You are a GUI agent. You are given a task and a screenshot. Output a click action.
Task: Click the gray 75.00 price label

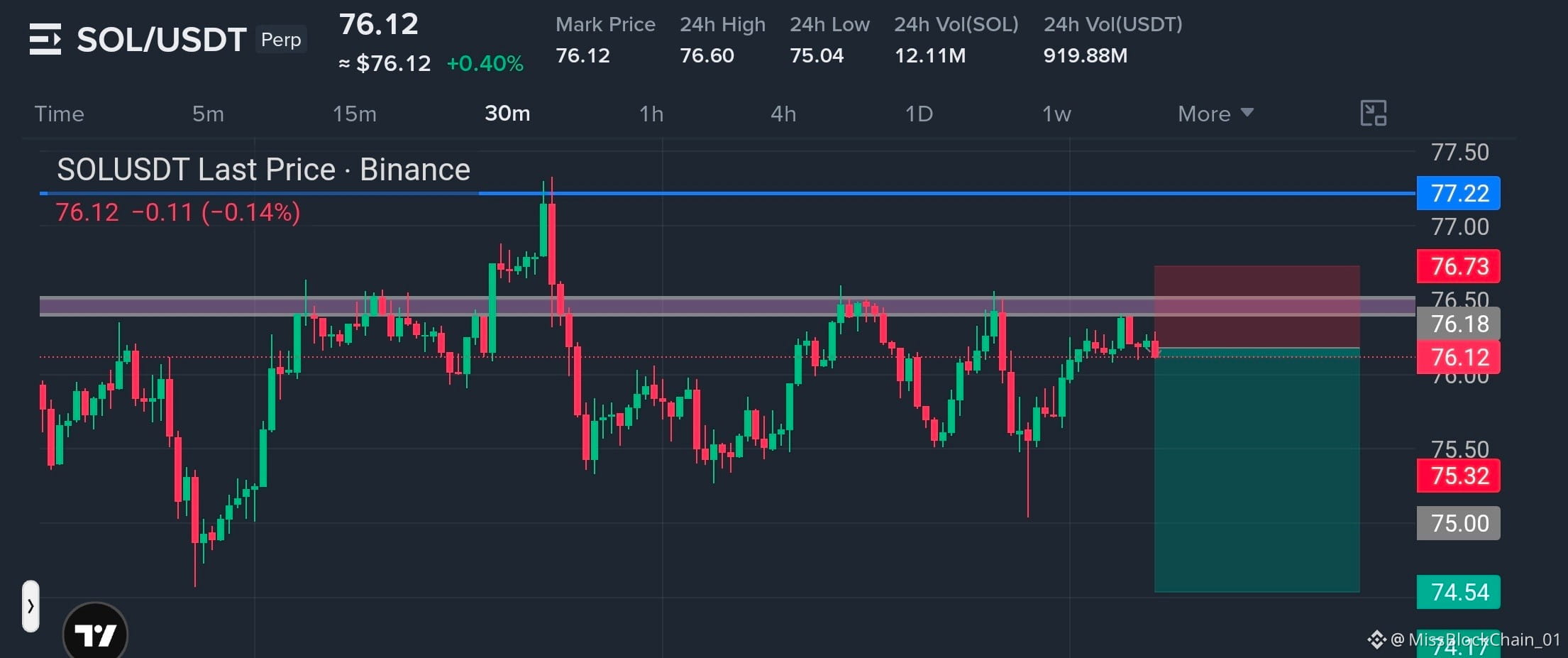[1459, 523]
